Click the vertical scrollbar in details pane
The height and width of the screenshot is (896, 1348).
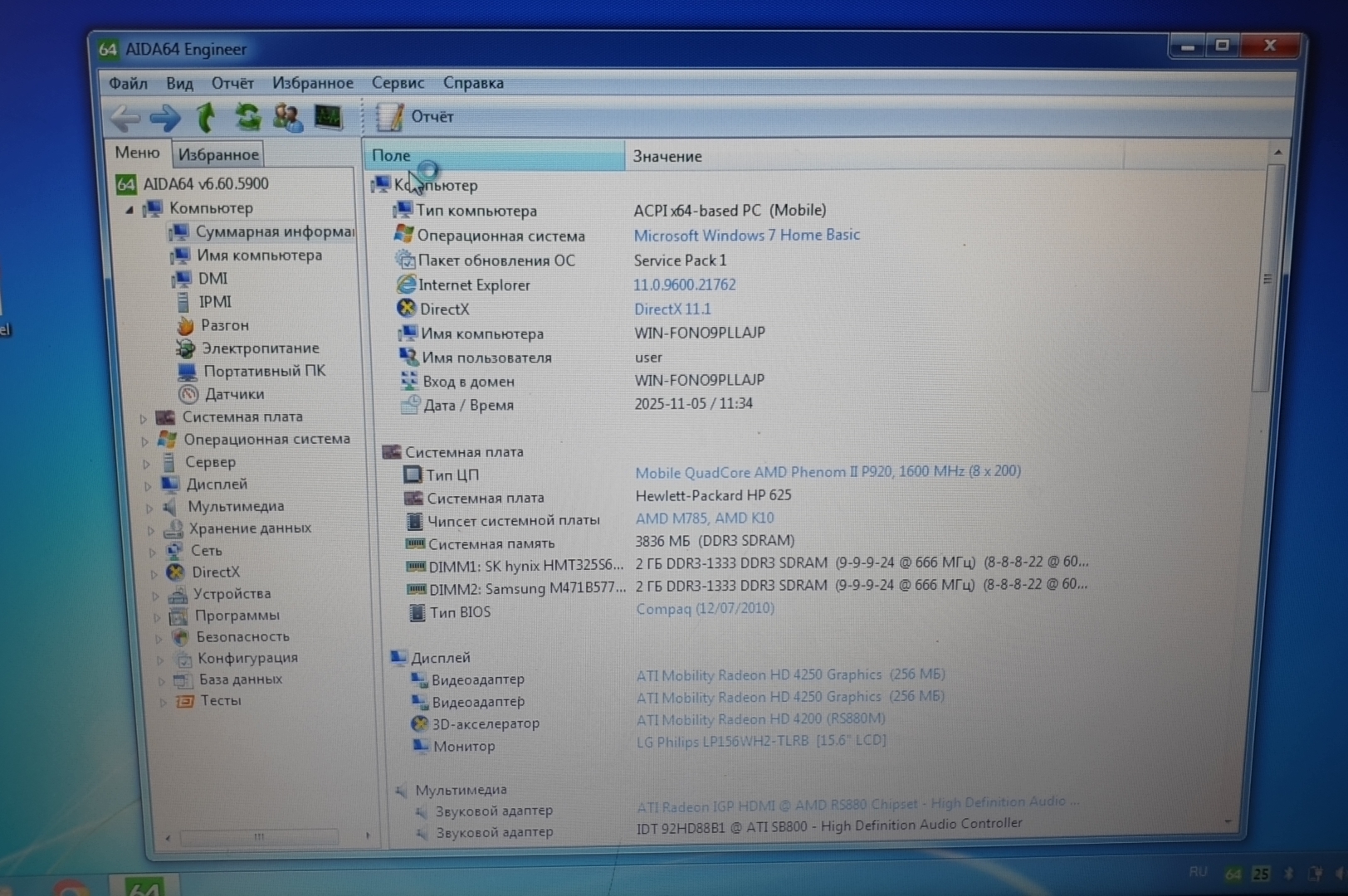[1266, 278]
